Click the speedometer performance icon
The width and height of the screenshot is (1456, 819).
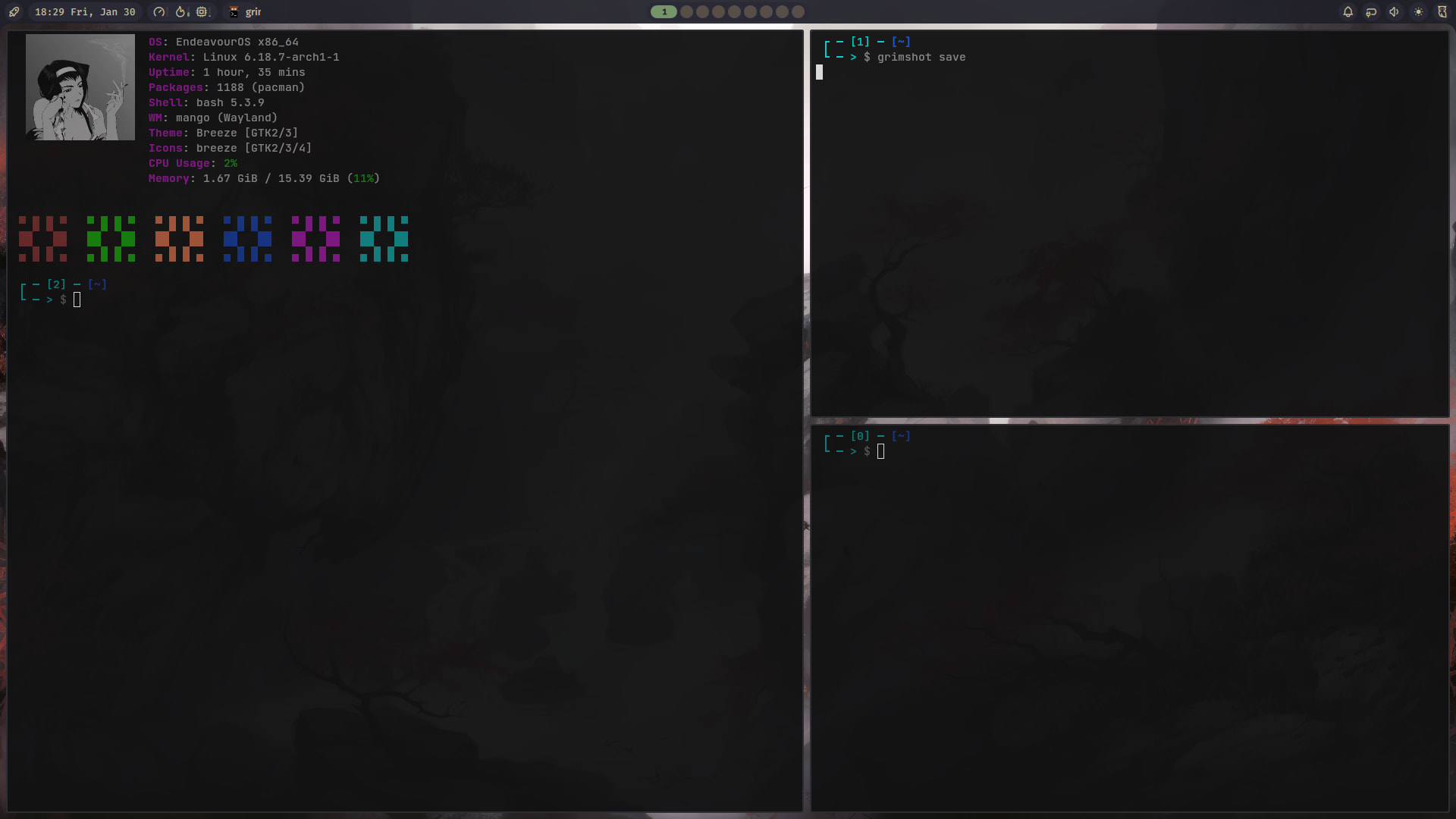pos(158,11)
